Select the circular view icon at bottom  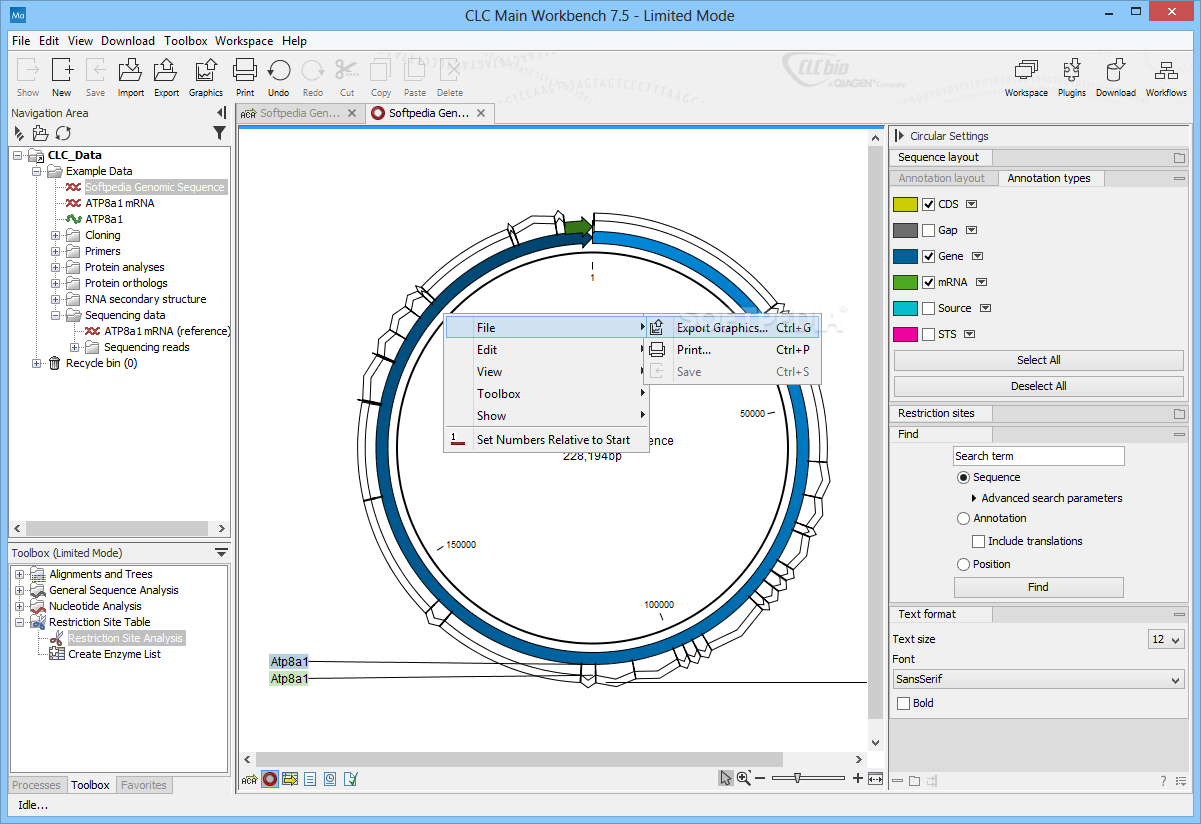click(270, 779)
